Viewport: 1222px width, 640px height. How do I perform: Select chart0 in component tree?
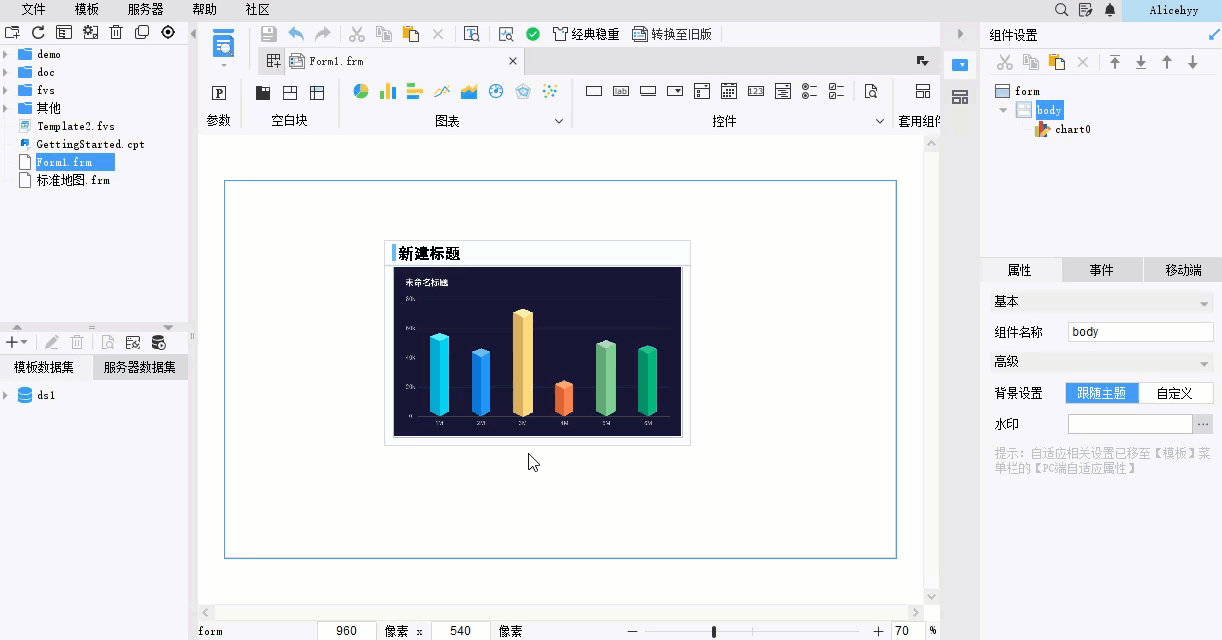click(1072, 129)
